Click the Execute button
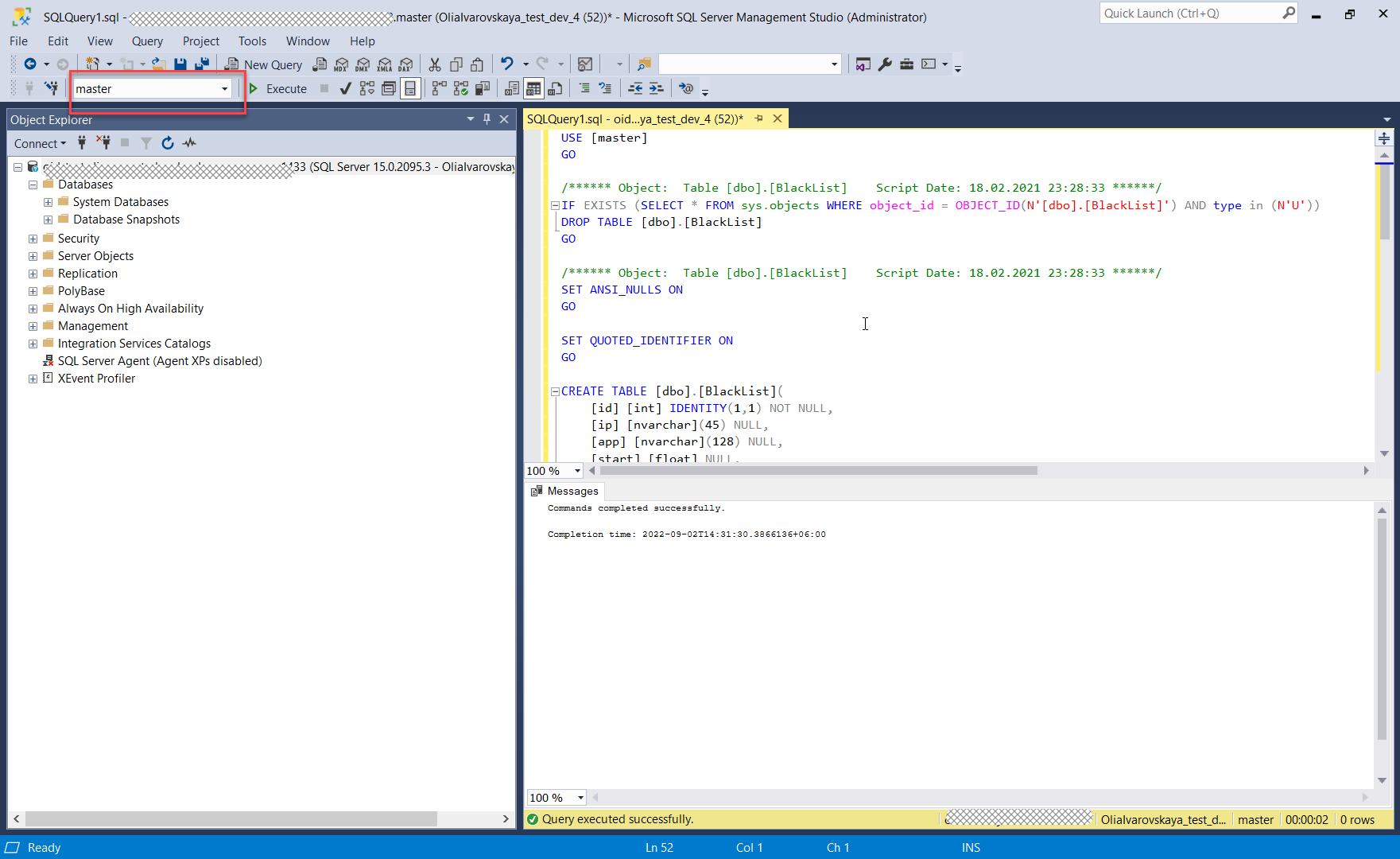Viewport: 1400px width, 859px height. [x=277, y=88]
